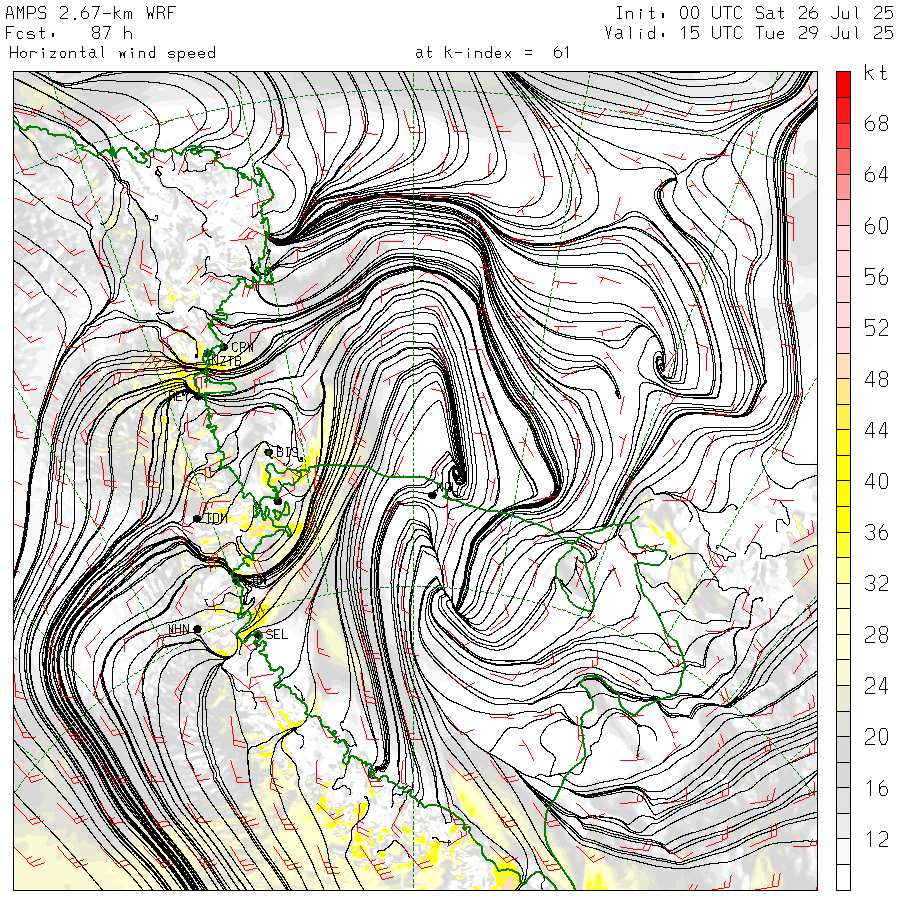Click the 48 value on the colorbar scale
This screenshot has height=900, width=900.
[x=876, y=379]
